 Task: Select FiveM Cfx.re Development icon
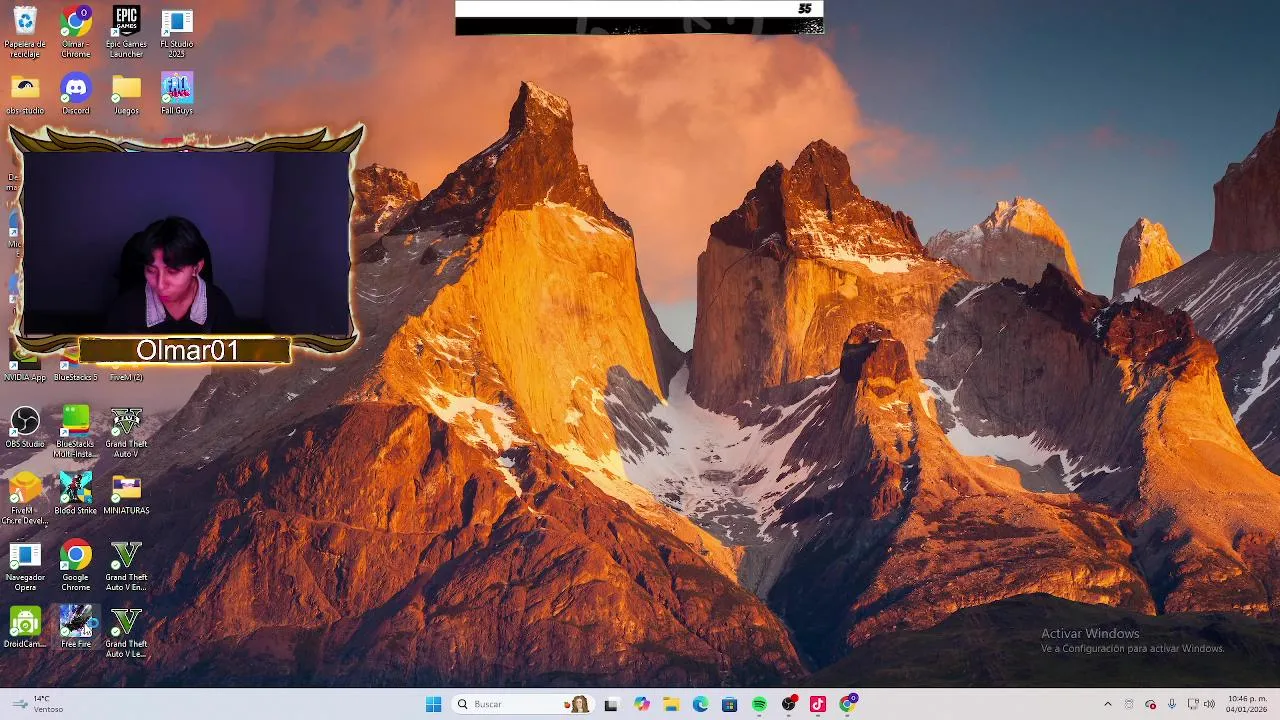click(25, 498)
